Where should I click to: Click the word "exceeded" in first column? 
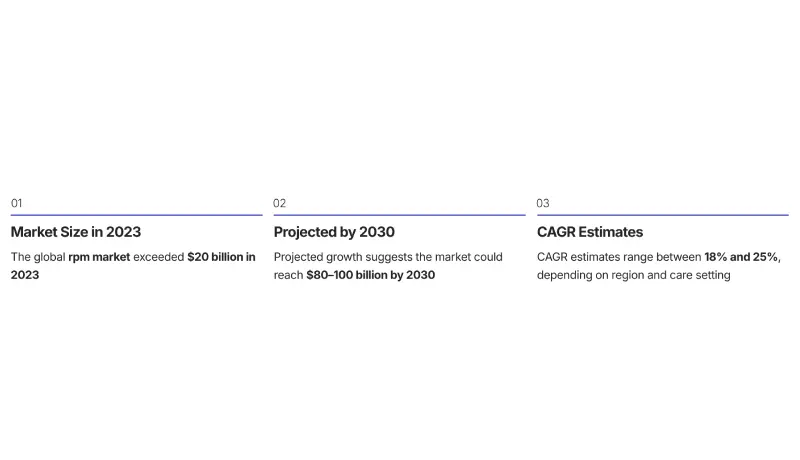coord(158,257)
